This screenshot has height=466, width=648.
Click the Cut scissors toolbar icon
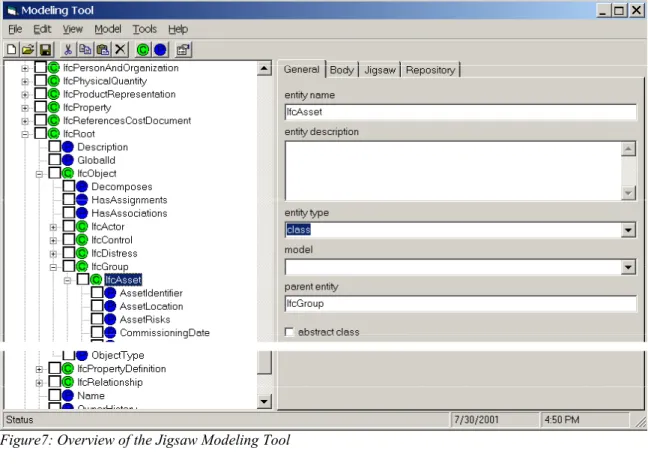(x=68, y=50)
